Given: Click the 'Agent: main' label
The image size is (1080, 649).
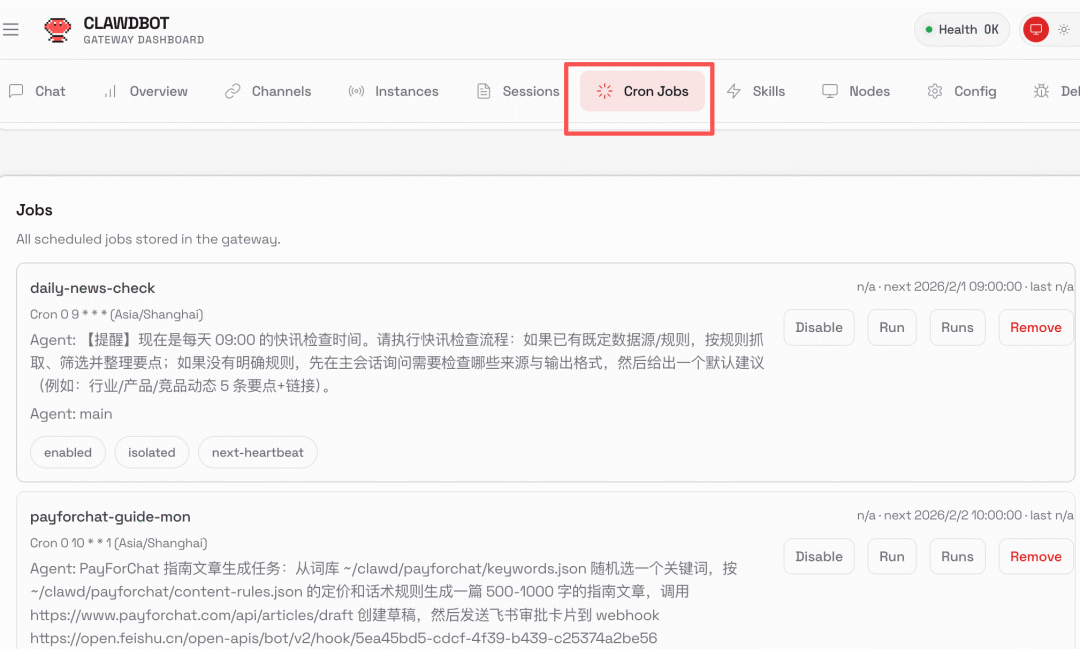Looking at the screenshot, I should pyautogui.click(x=71, y=414).
